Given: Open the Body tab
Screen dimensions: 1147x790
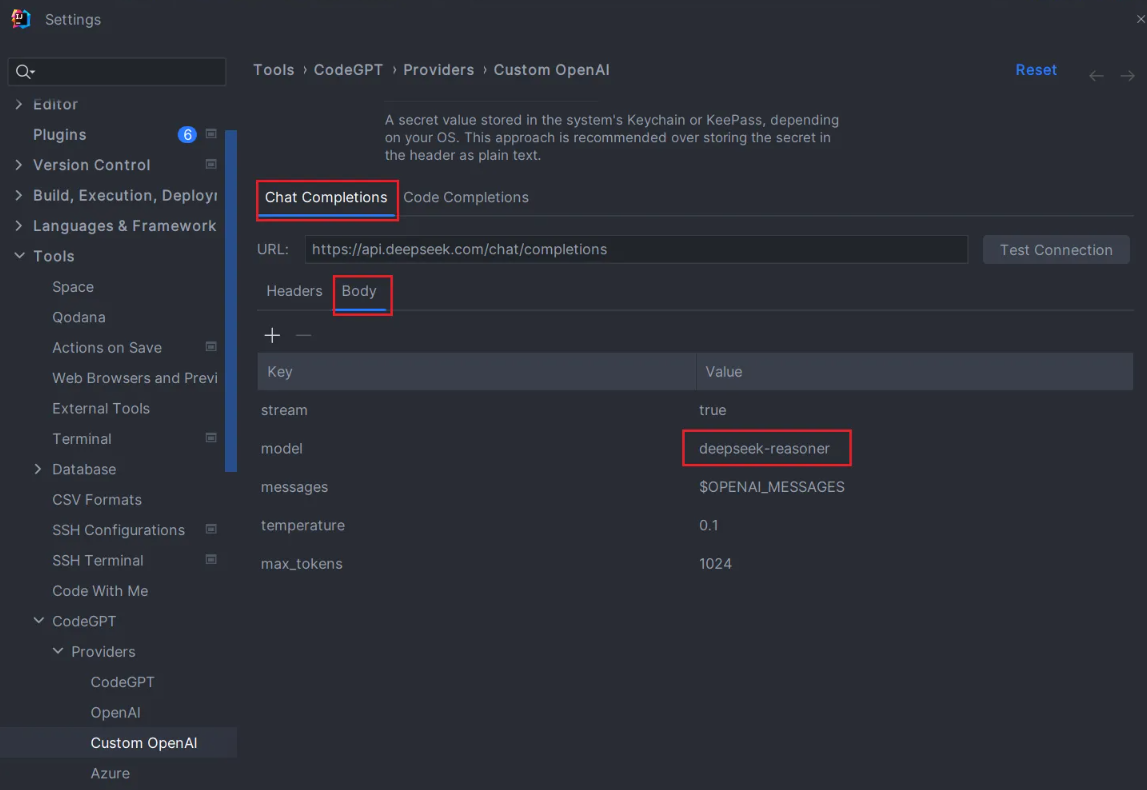Looking at the screenshot, I should click(359, 291).
